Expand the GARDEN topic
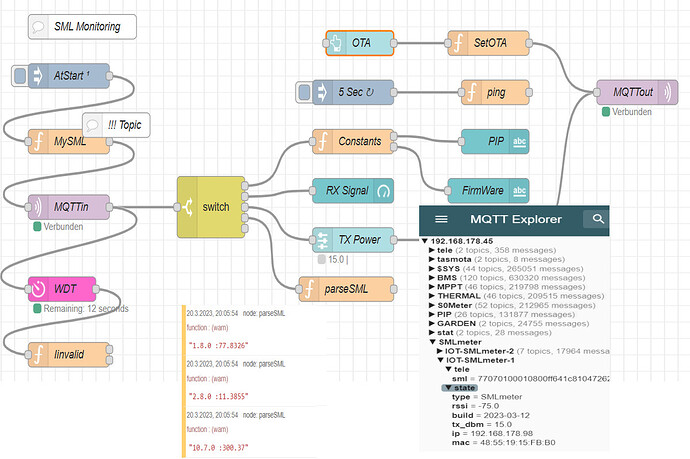This screenshot has height=459, width=690. [x=432, y=323]
